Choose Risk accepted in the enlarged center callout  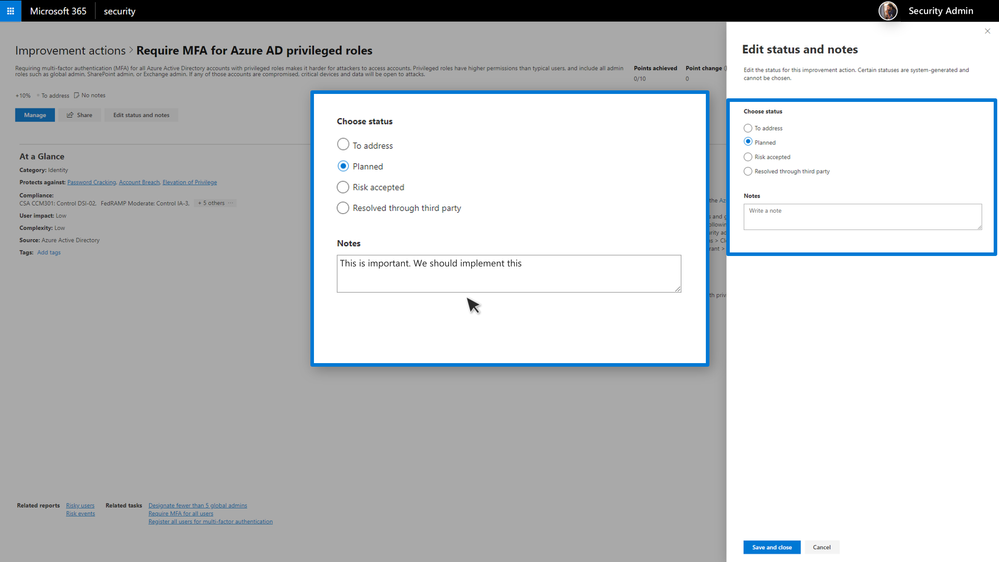[x=343, y=187]
